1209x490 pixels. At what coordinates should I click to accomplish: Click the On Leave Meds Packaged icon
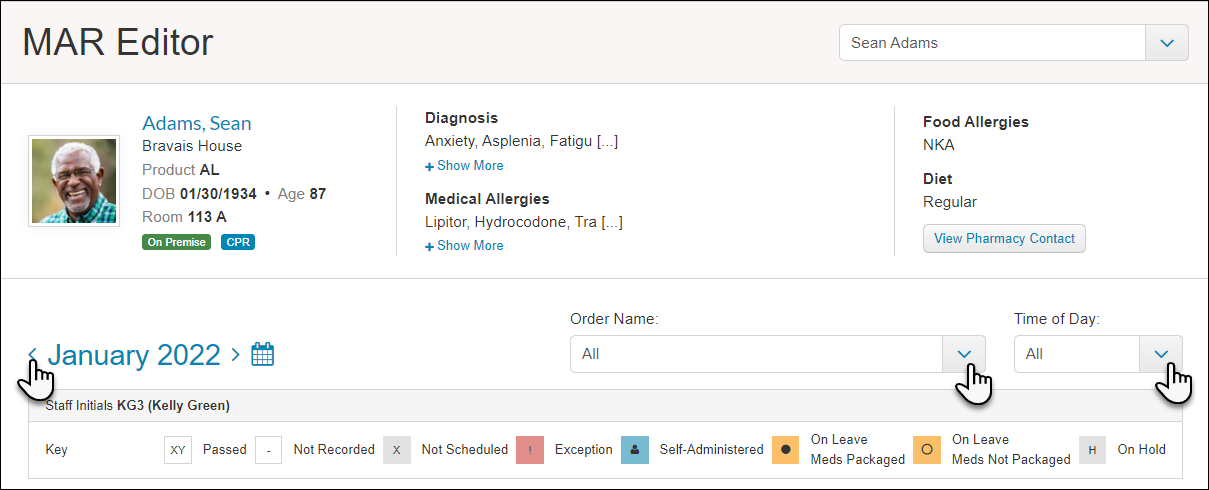tap(785, 450)
